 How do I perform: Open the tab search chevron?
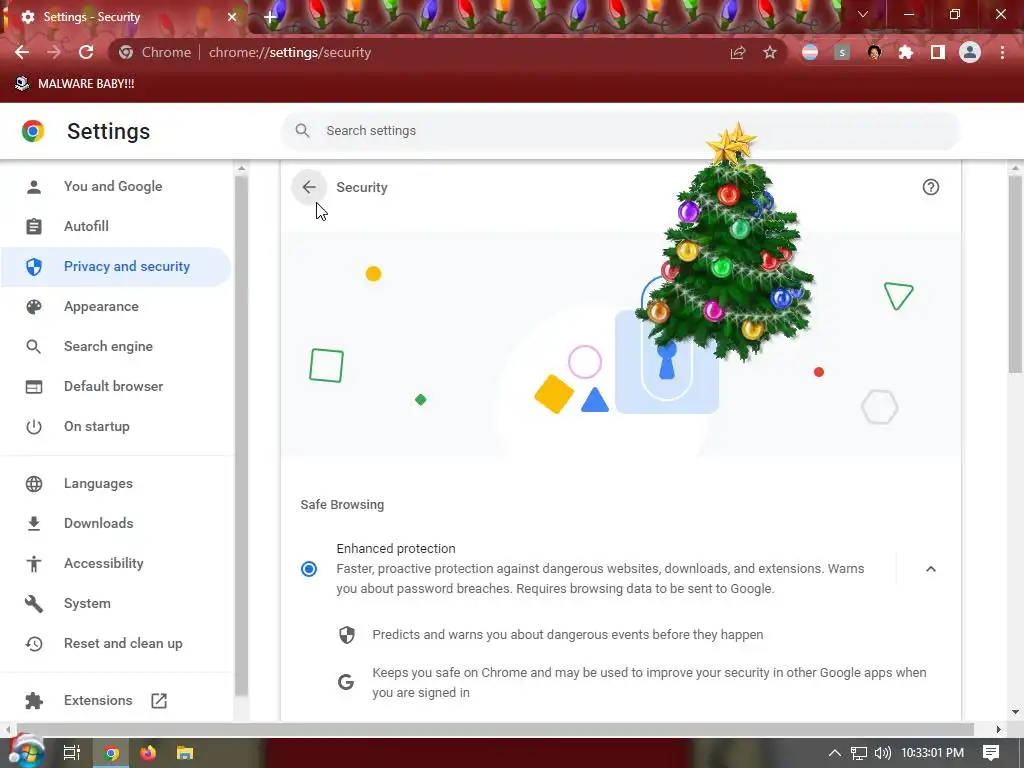pyautogui.click(x=863, y=14)
